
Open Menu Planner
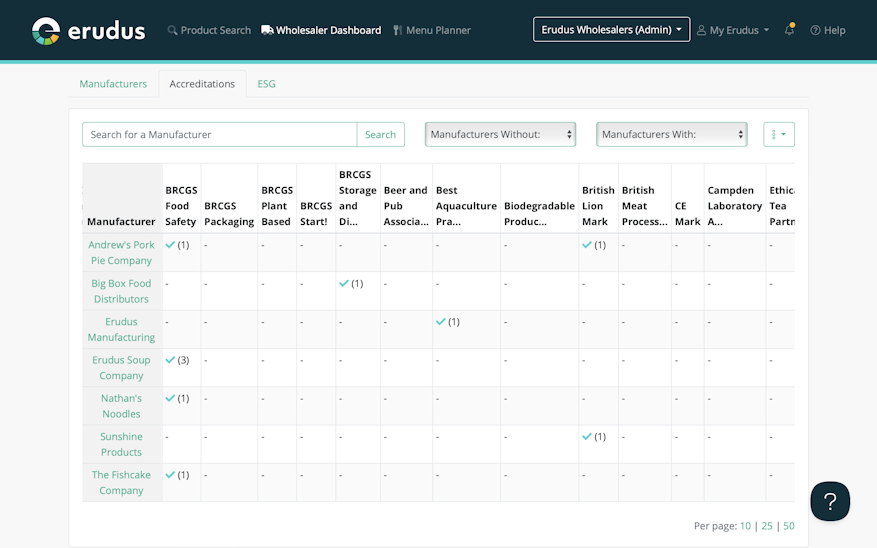pos(432,30)
